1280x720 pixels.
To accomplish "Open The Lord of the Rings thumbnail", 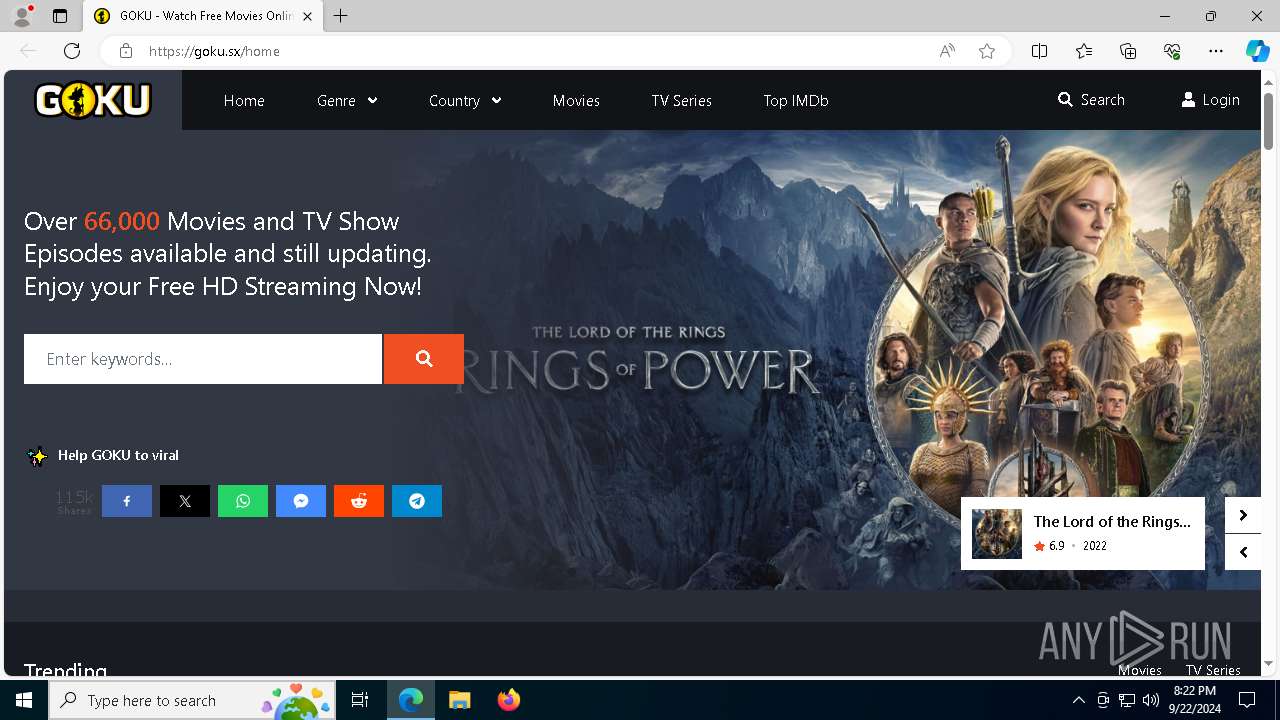I will point(997,534).
